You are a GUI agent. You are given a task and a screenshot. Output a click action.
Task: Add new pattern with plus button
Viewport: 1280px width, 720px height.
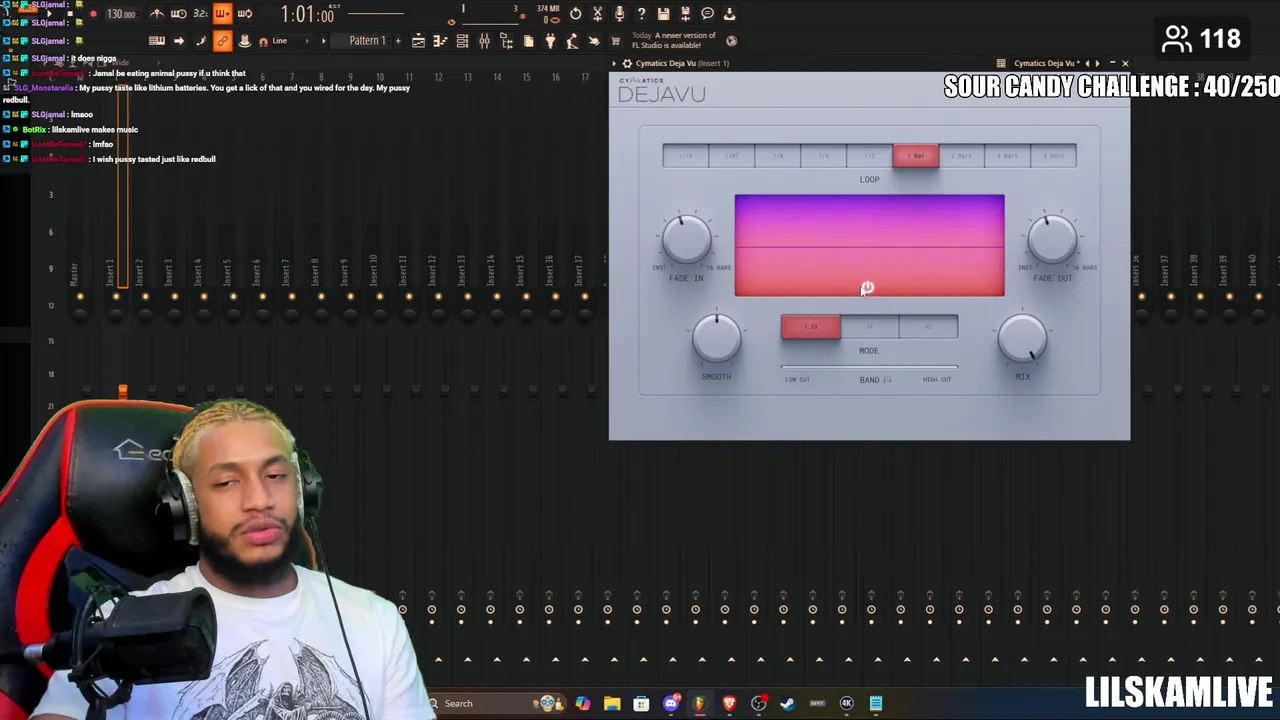pos(398,41)
